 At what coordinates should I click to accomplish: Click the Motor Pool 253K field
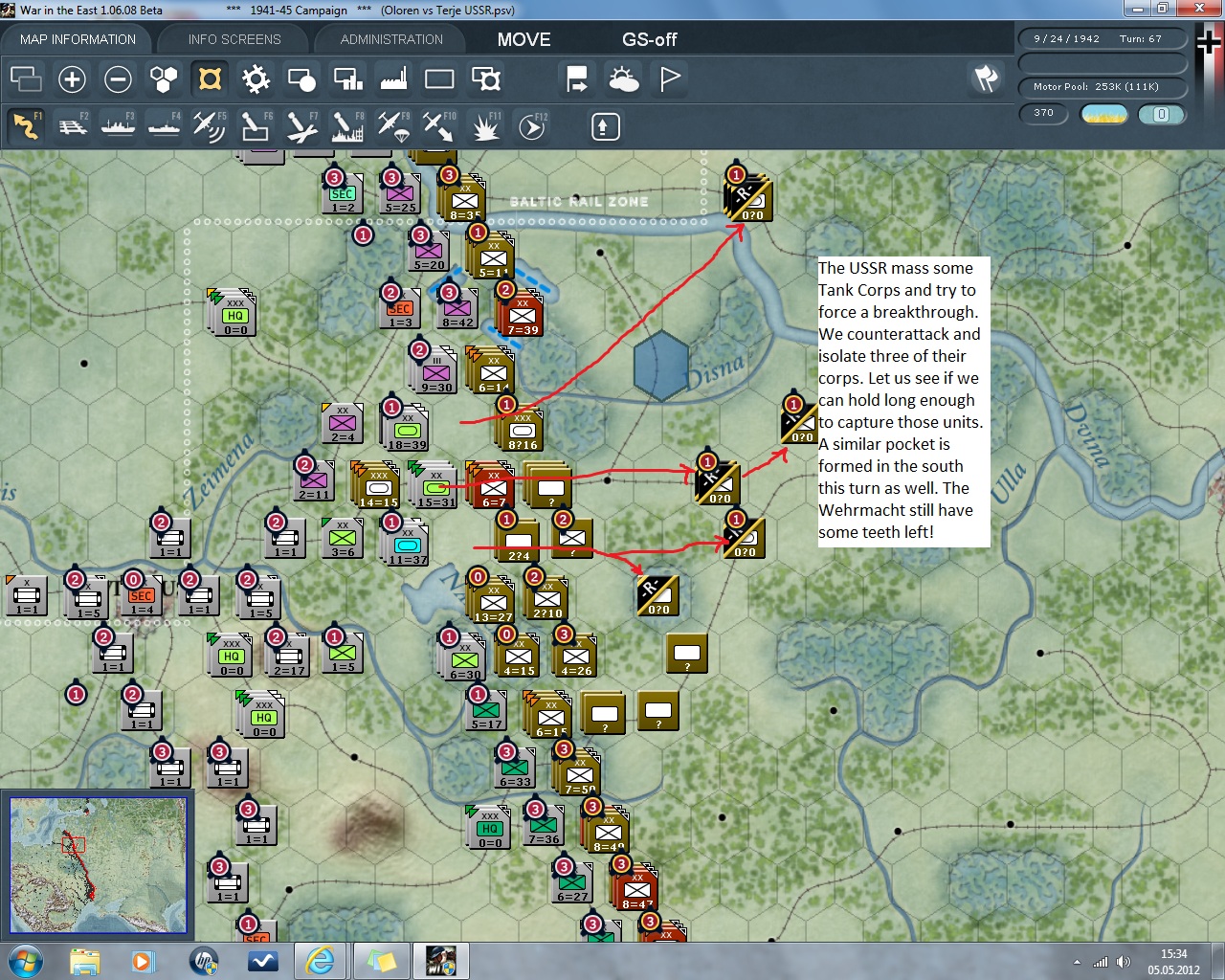(1102, 87)
